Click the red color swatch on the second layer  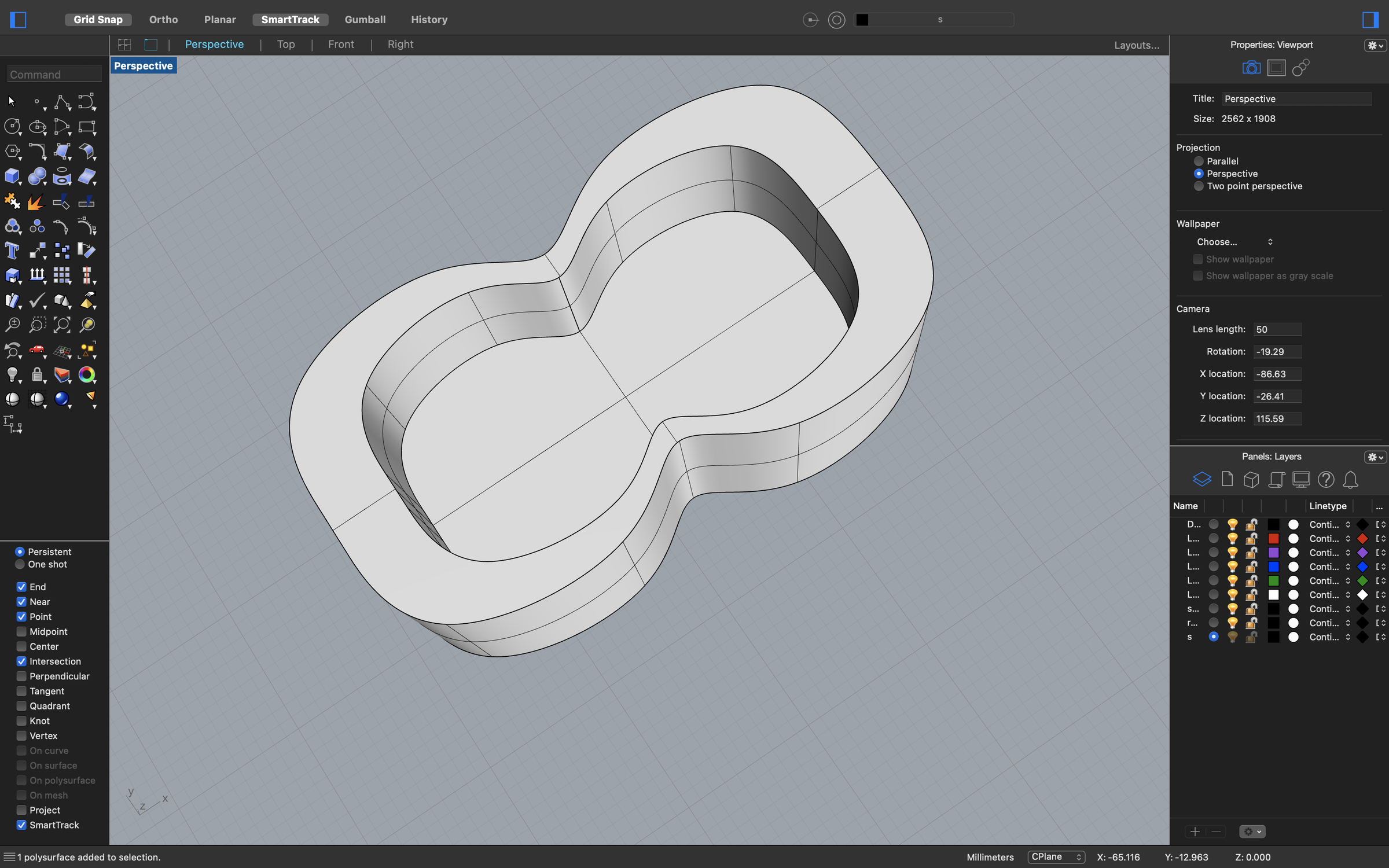point(1273,538)
